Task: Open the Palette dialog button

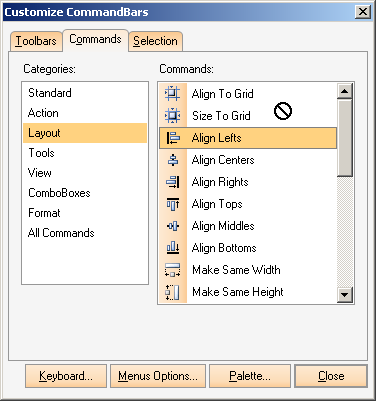Action: coord(250,376)
